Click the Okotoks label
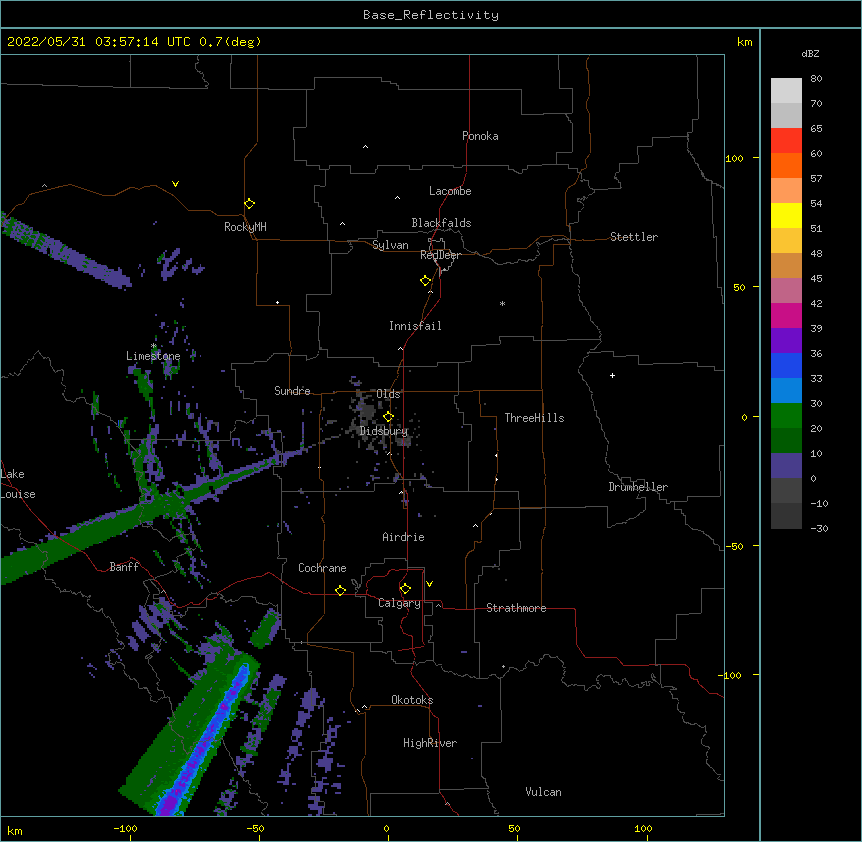The width and height of the screenshot is (862, 842). click(412, 700)
